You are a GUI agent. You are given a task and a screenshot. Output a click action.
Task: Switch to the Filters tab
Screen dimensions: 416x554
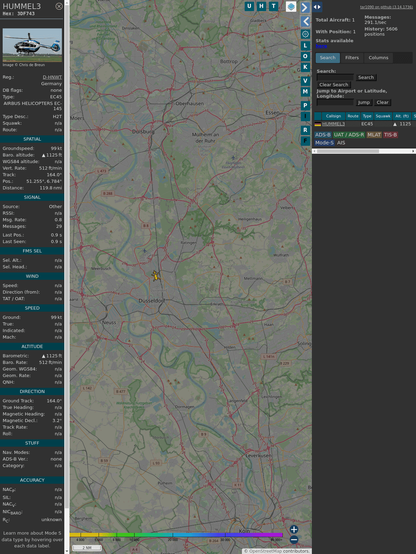[352, 58]
